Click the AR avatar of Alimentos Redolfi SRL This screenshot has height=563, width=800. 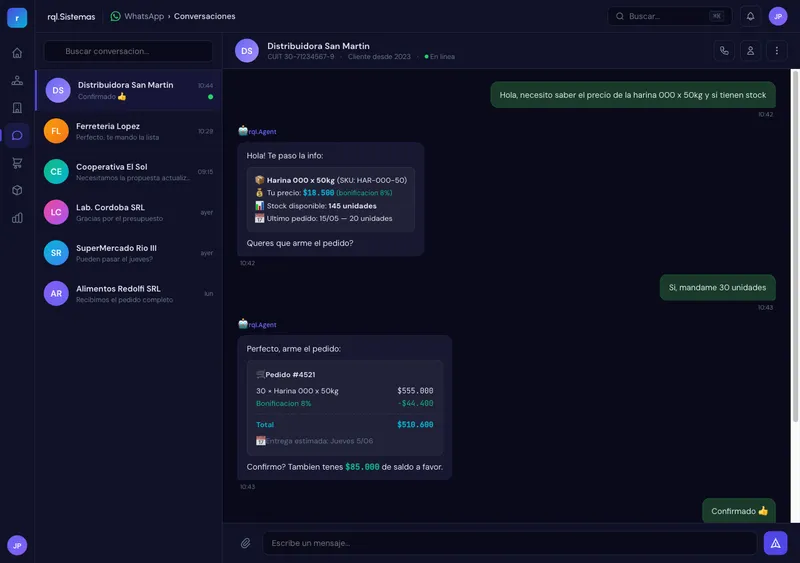point(56,293)
